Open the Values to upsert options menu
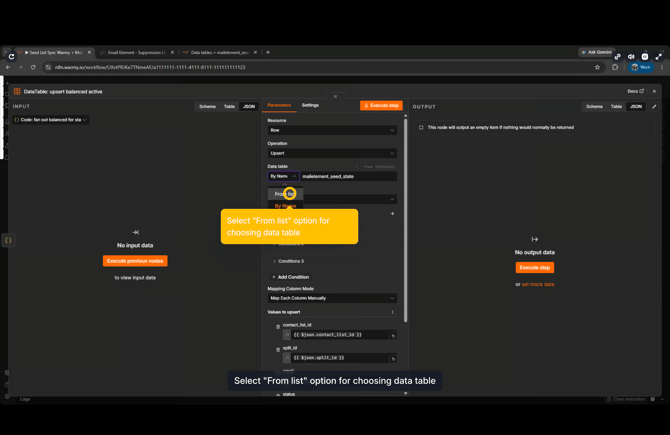670x435 pixels. pos(392,312)
